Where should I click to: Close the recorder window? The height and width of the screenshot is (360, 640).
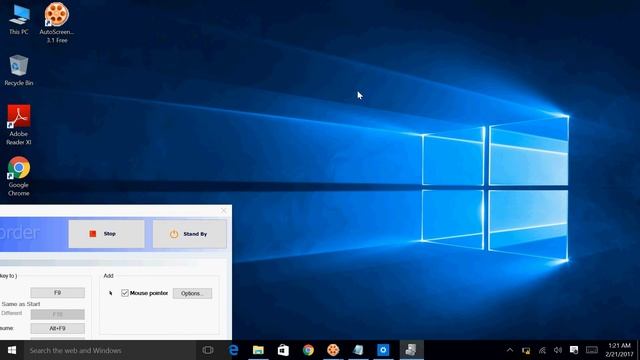(x=223, y=210)
